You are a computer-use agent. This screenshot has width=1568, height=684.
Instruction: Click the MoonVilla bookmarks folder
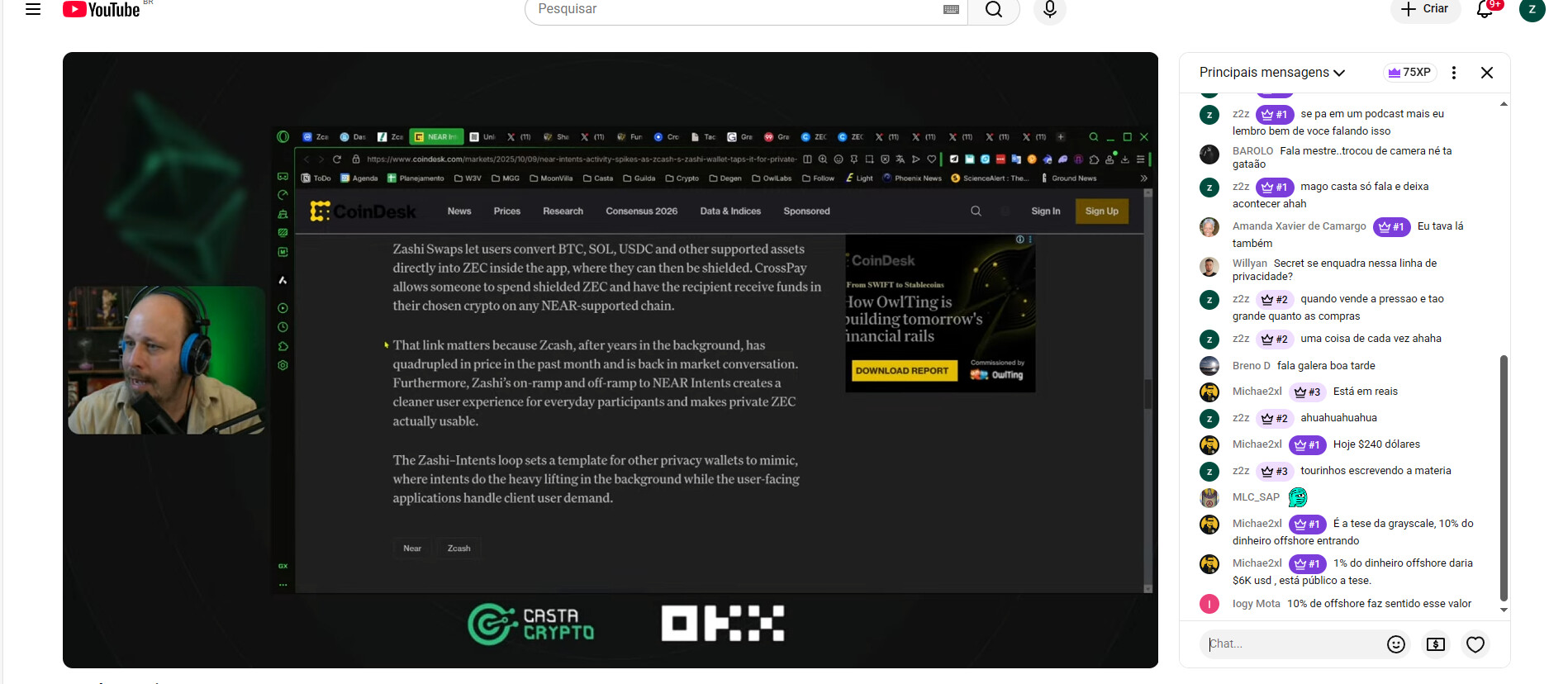[x=551, y=178]
